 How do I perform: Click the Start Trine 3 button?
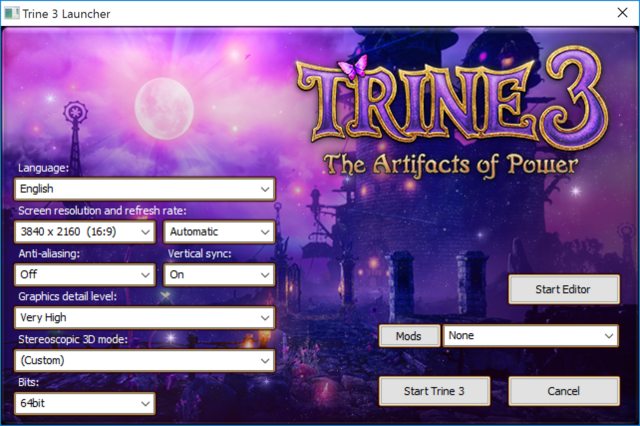[x=434, y=391]
